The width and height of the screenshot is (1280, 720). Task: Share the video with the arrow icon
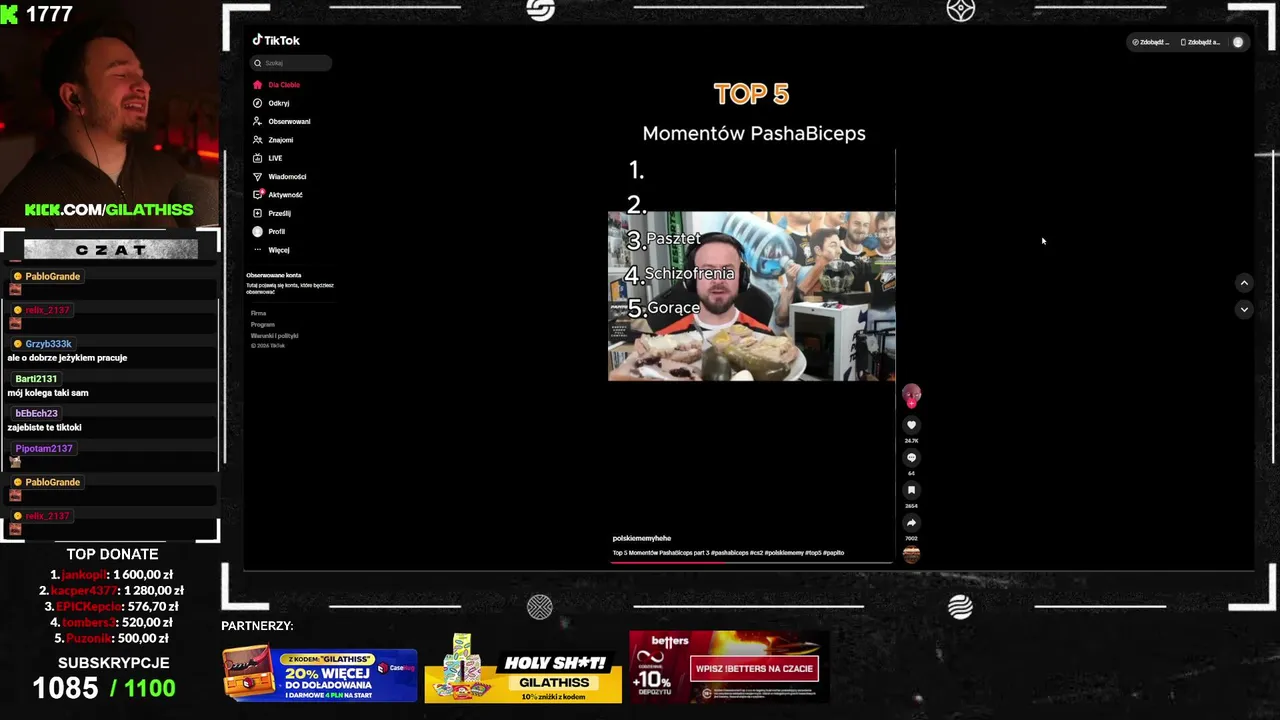tap(911, 522)
